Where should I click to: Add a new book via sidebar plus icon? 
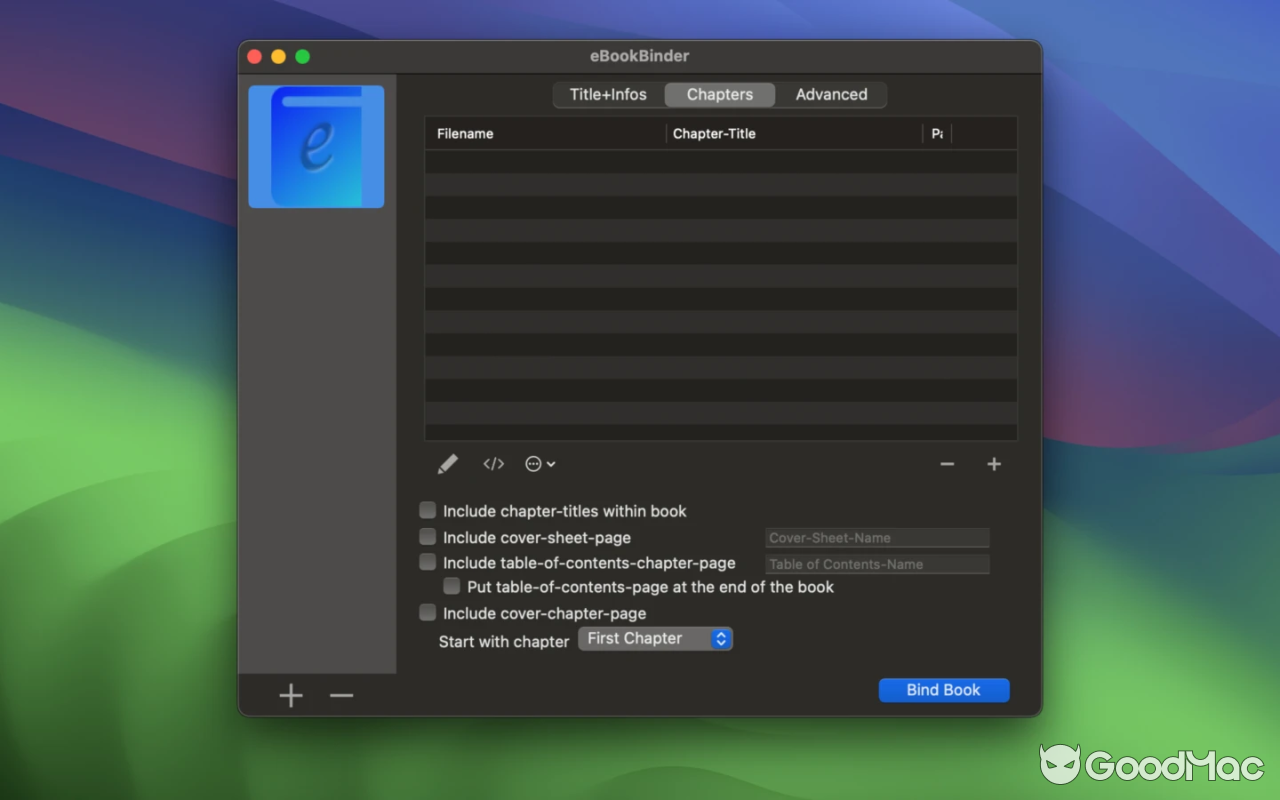(290, 694)
